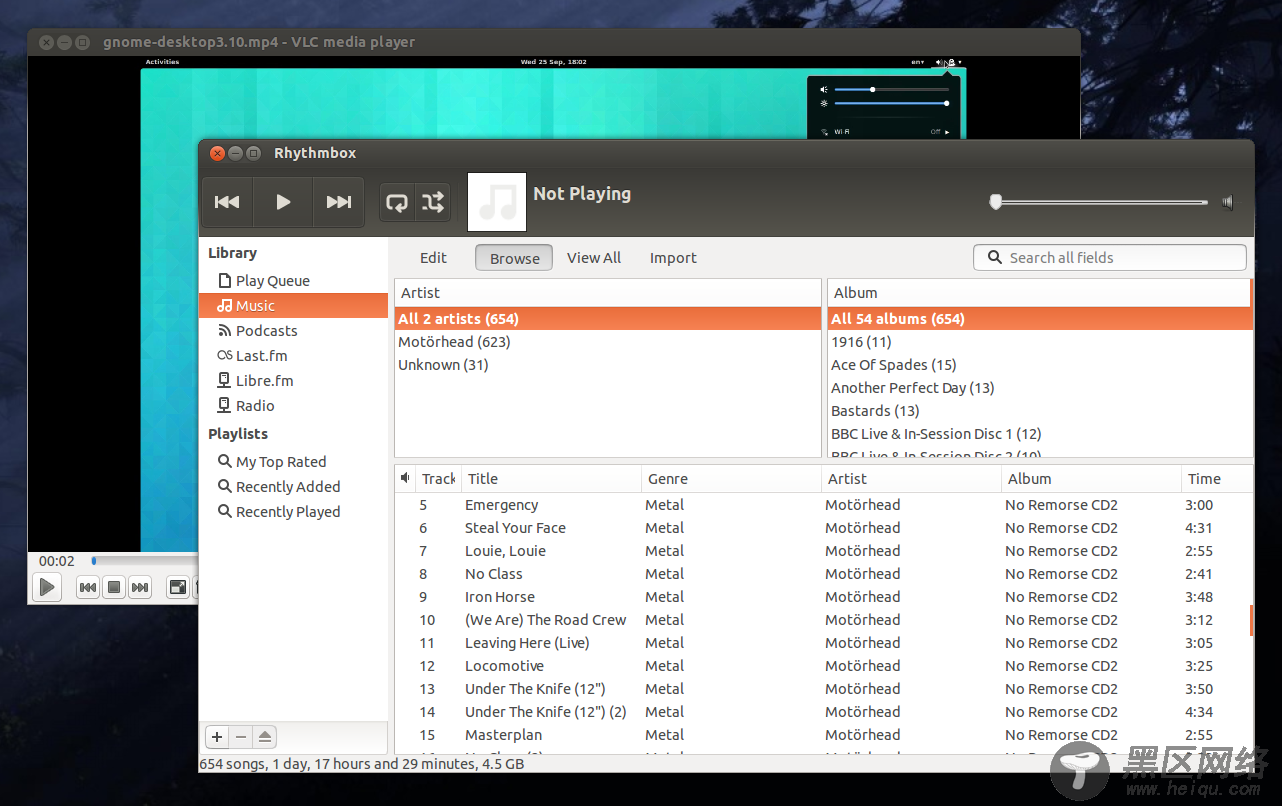Open search options via the magnifier icon
This screenshot has height=806, width=1282.
995,257
